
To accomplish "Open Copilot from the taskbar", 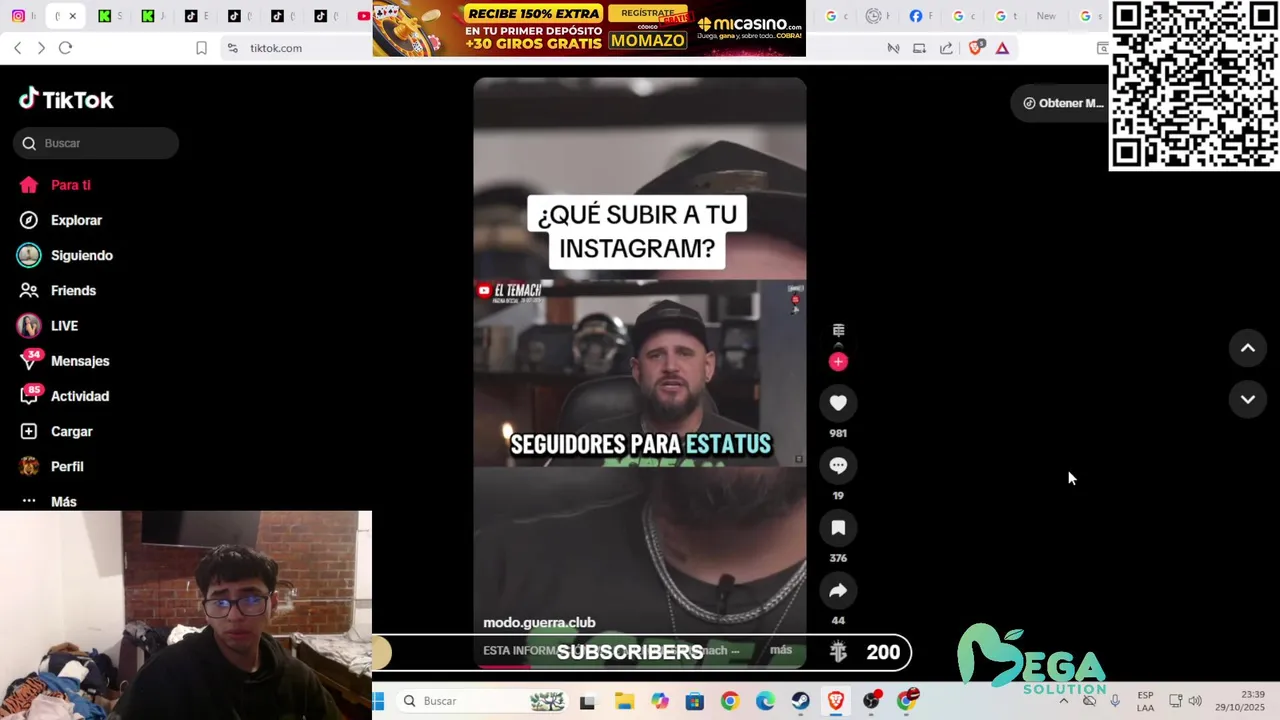I will [x=659, y=701].
